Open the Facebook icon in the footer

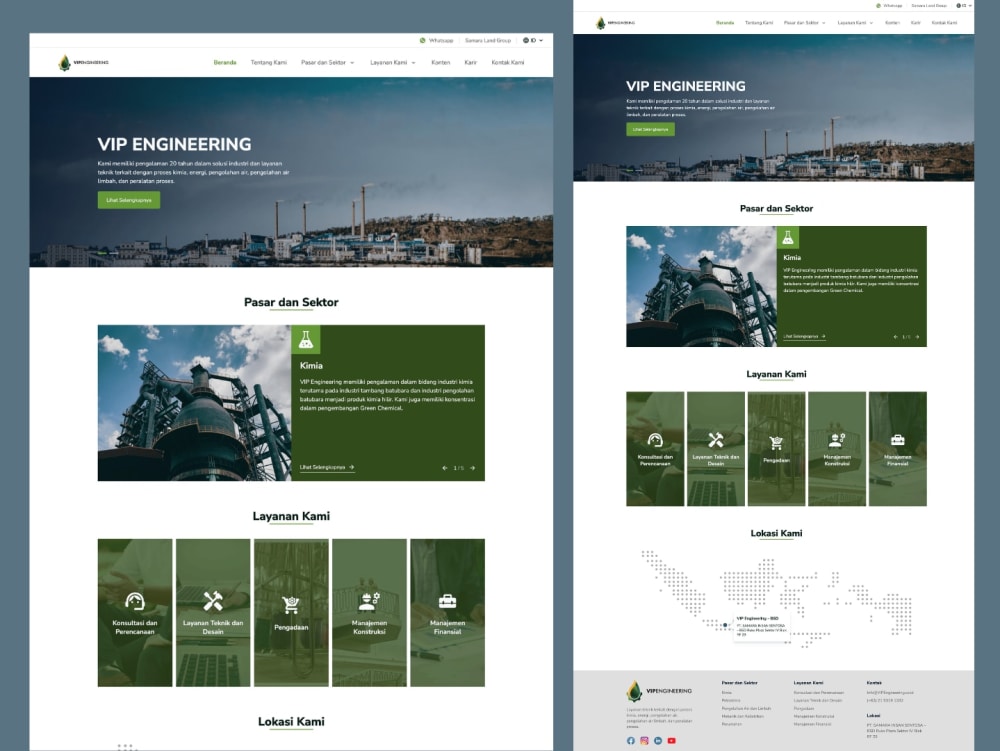coord(631,741)
